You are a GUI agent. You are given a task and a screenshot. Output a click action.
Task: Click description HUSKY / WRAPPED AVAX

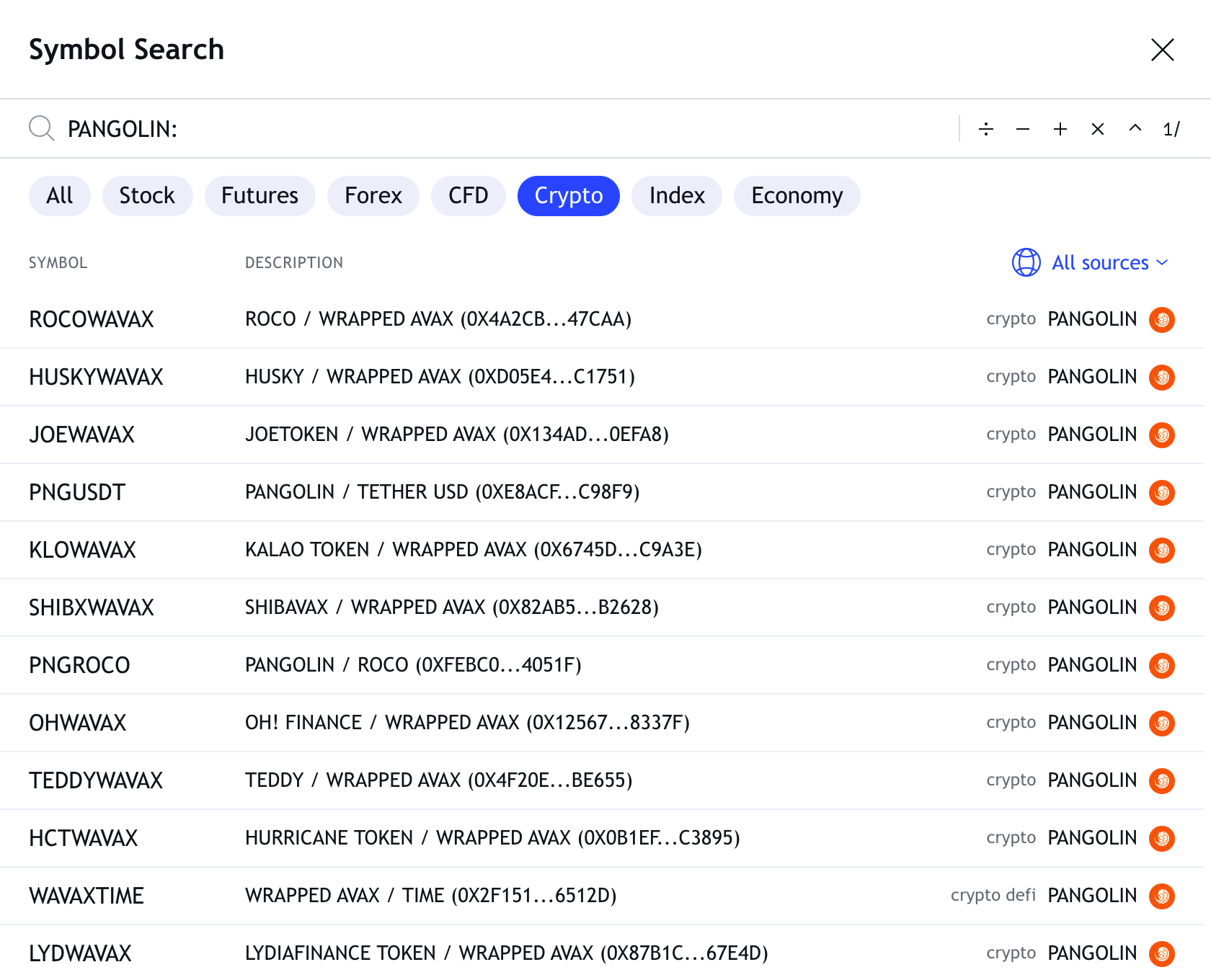click(440, 377)
